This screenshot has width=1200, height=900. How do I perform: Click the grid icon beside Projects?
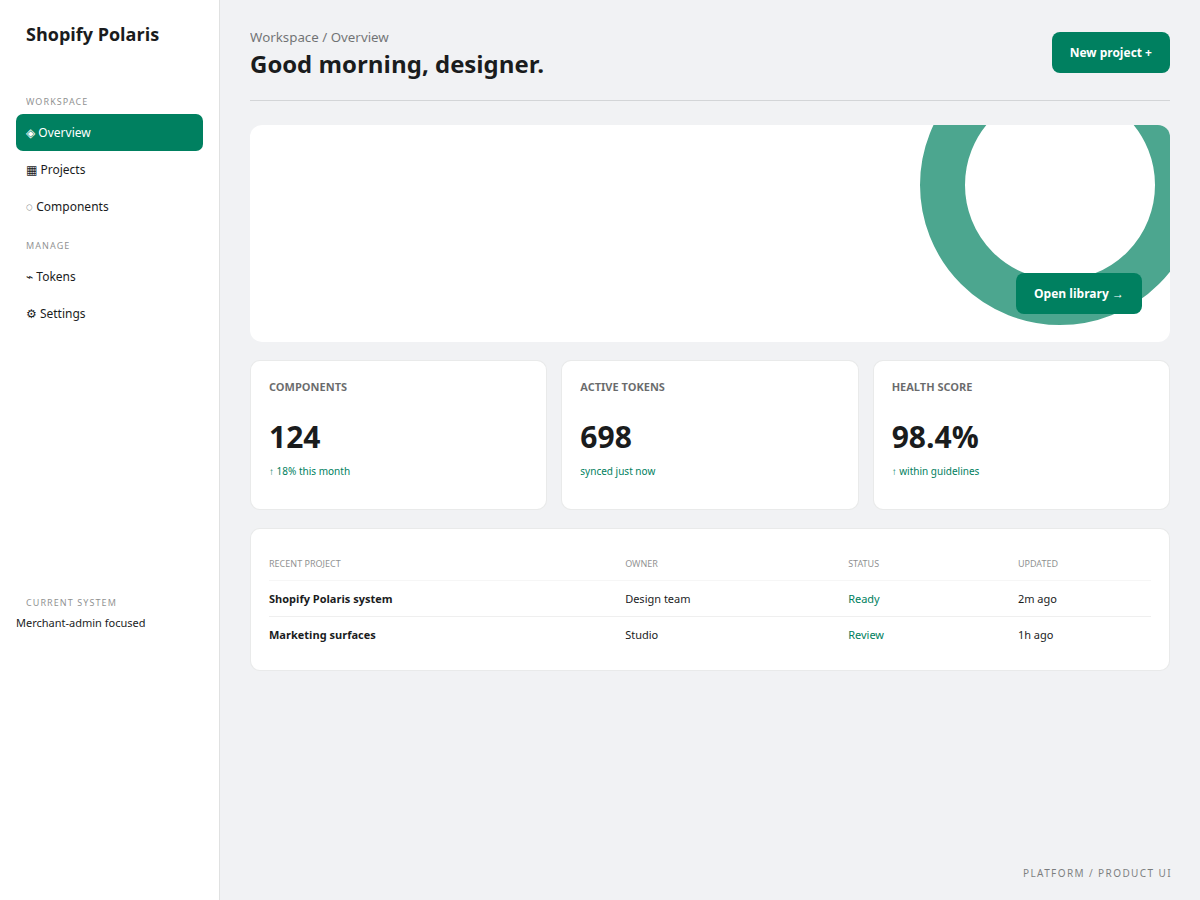[31, 170]
